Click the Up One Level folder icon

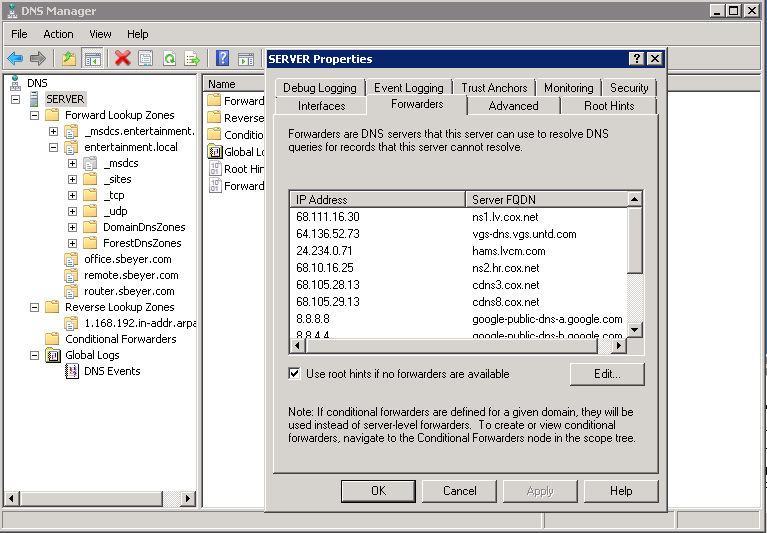click(68, 59)
